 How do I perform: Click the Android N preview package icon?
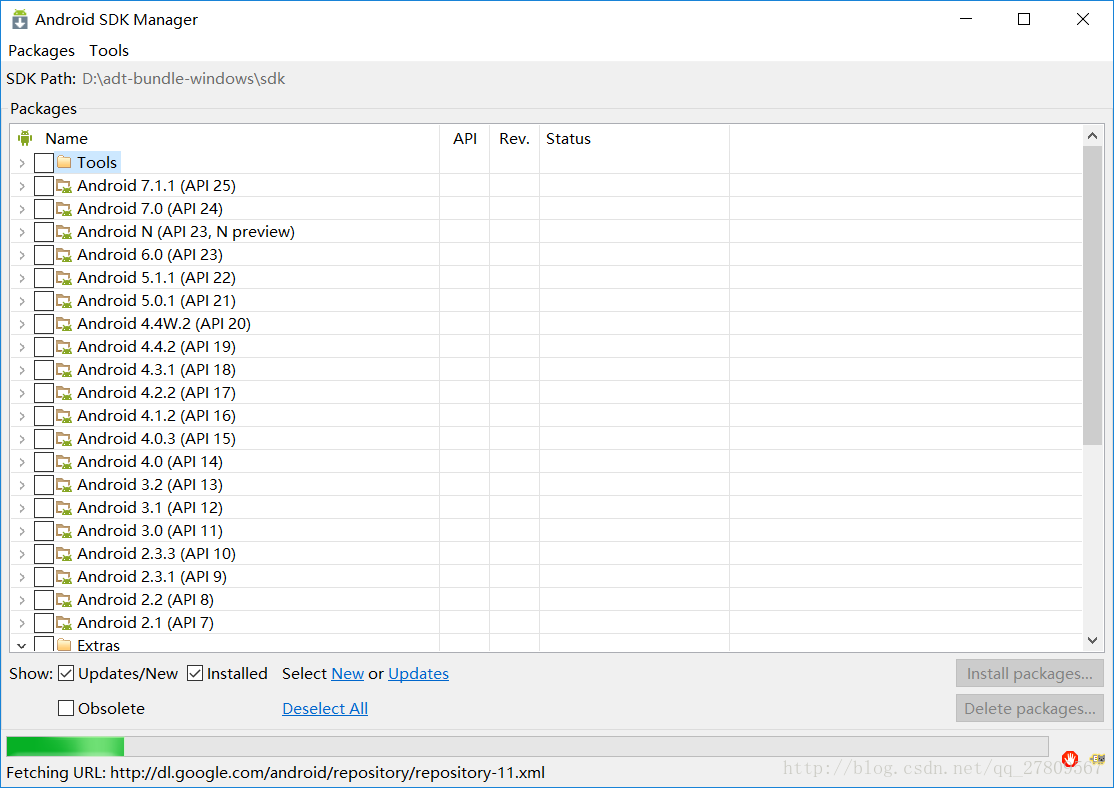pyautogui.click(x=64, y=232)
